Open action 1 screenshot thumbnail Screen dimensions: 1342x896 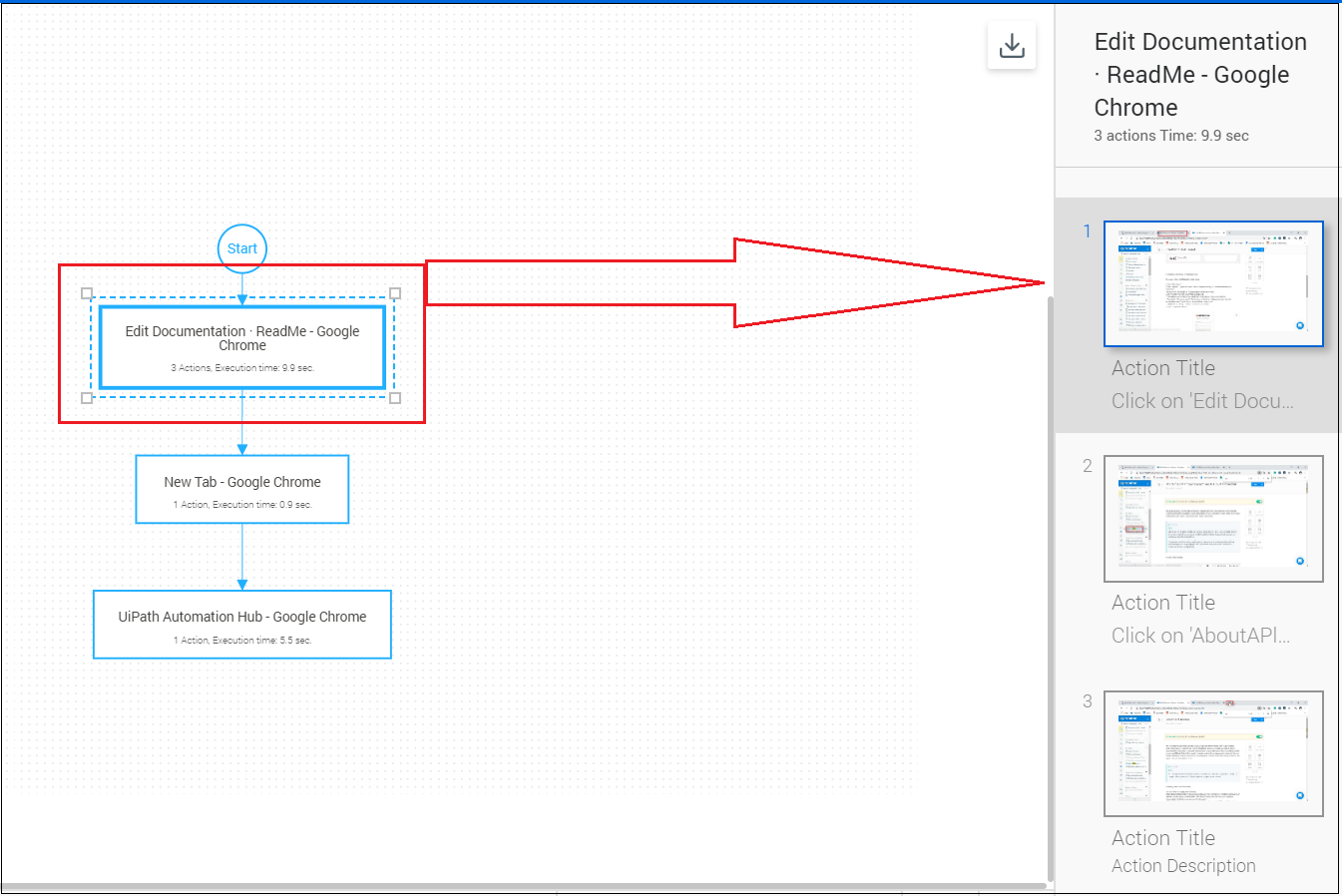(x=1213, y=284)
